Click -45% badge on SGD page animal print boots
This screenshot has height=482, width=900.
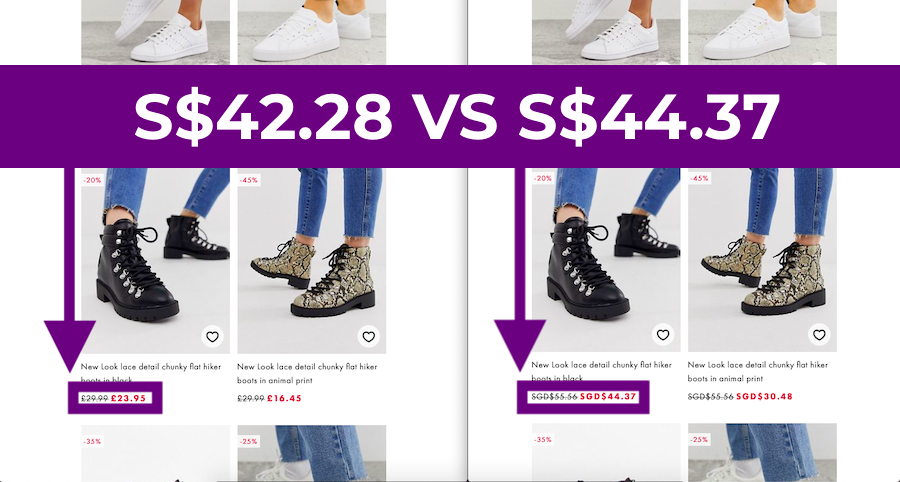(x=699, y=178)
